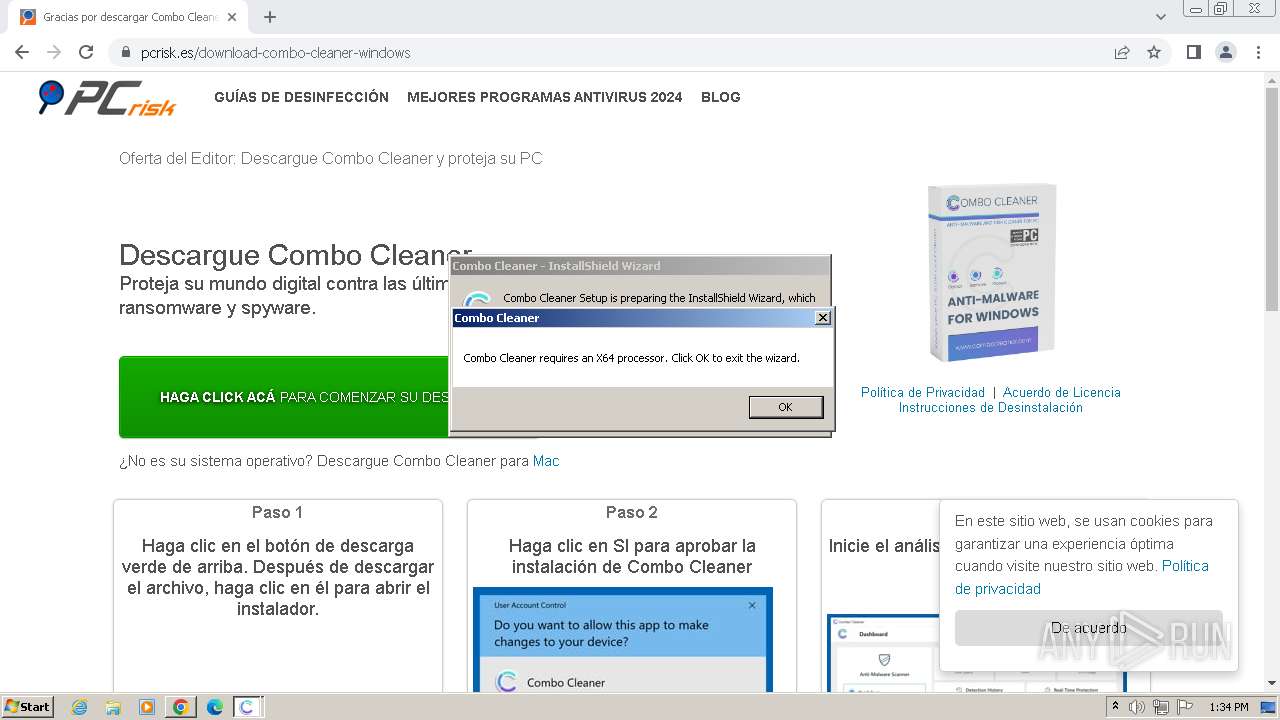Screen dimensions: 1280x720
Task: Click the Combo Cleaner product box image
Action: click(x=991, y=272)
